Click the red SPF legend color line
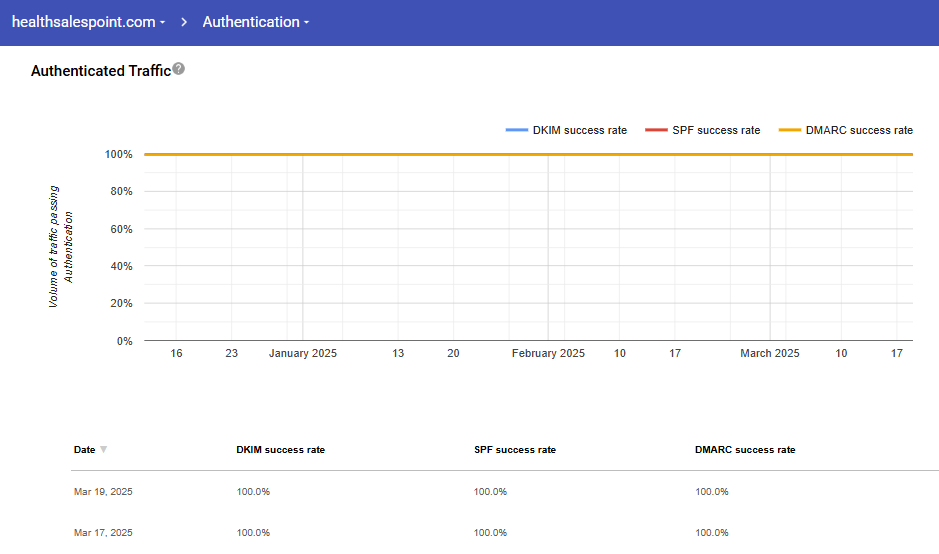Image resolution: width=939 pixels, height=554 pixels. tap(656, 130)
